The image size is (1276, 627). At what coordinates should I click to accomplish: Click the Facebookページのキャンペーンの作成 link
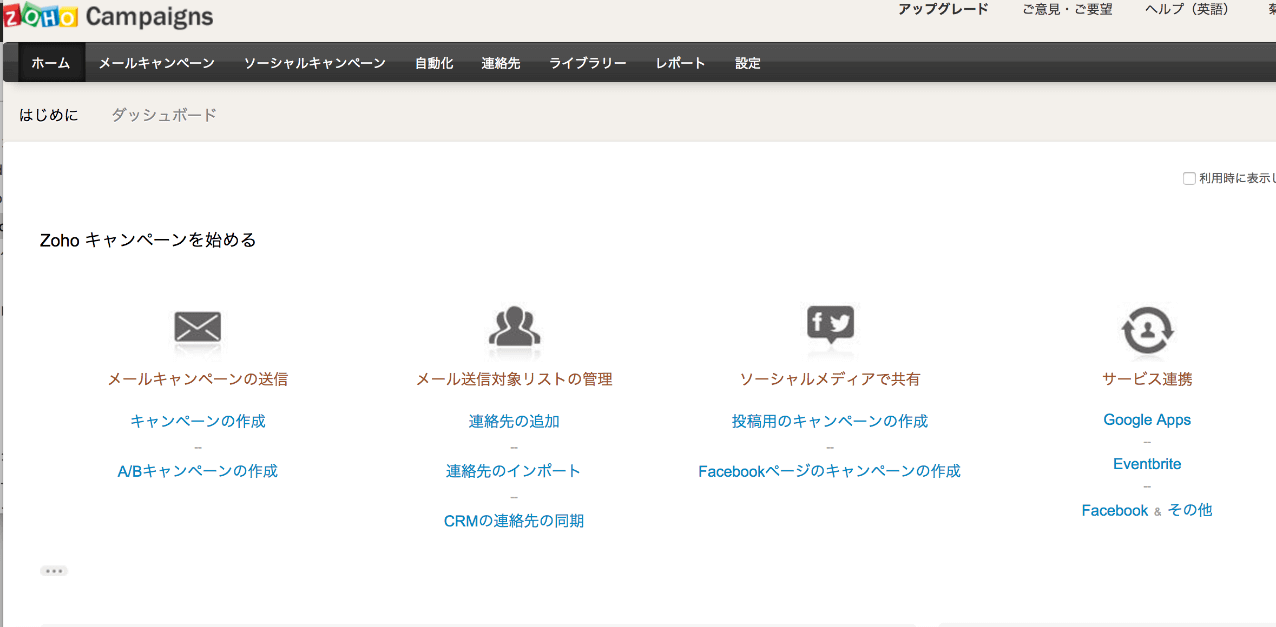pyautogui.click(x=830, y=471)
